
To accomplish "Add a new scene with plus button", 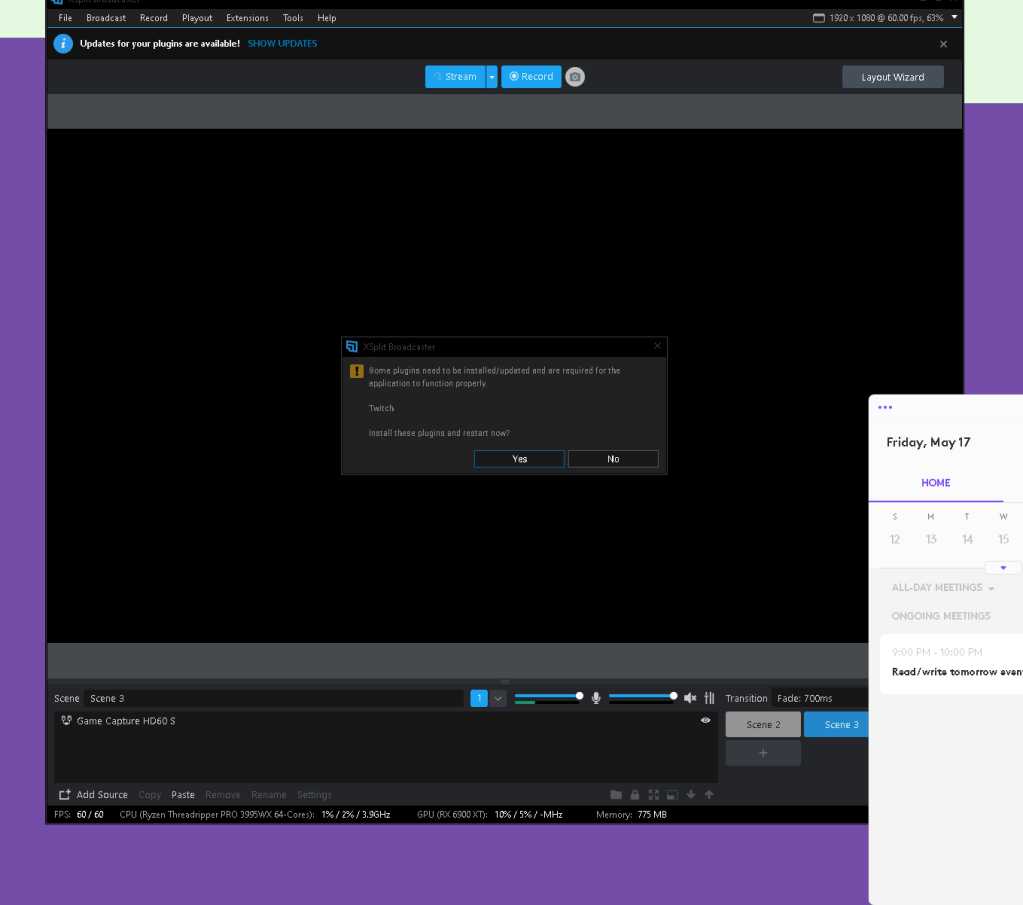I will click(763, 753).
